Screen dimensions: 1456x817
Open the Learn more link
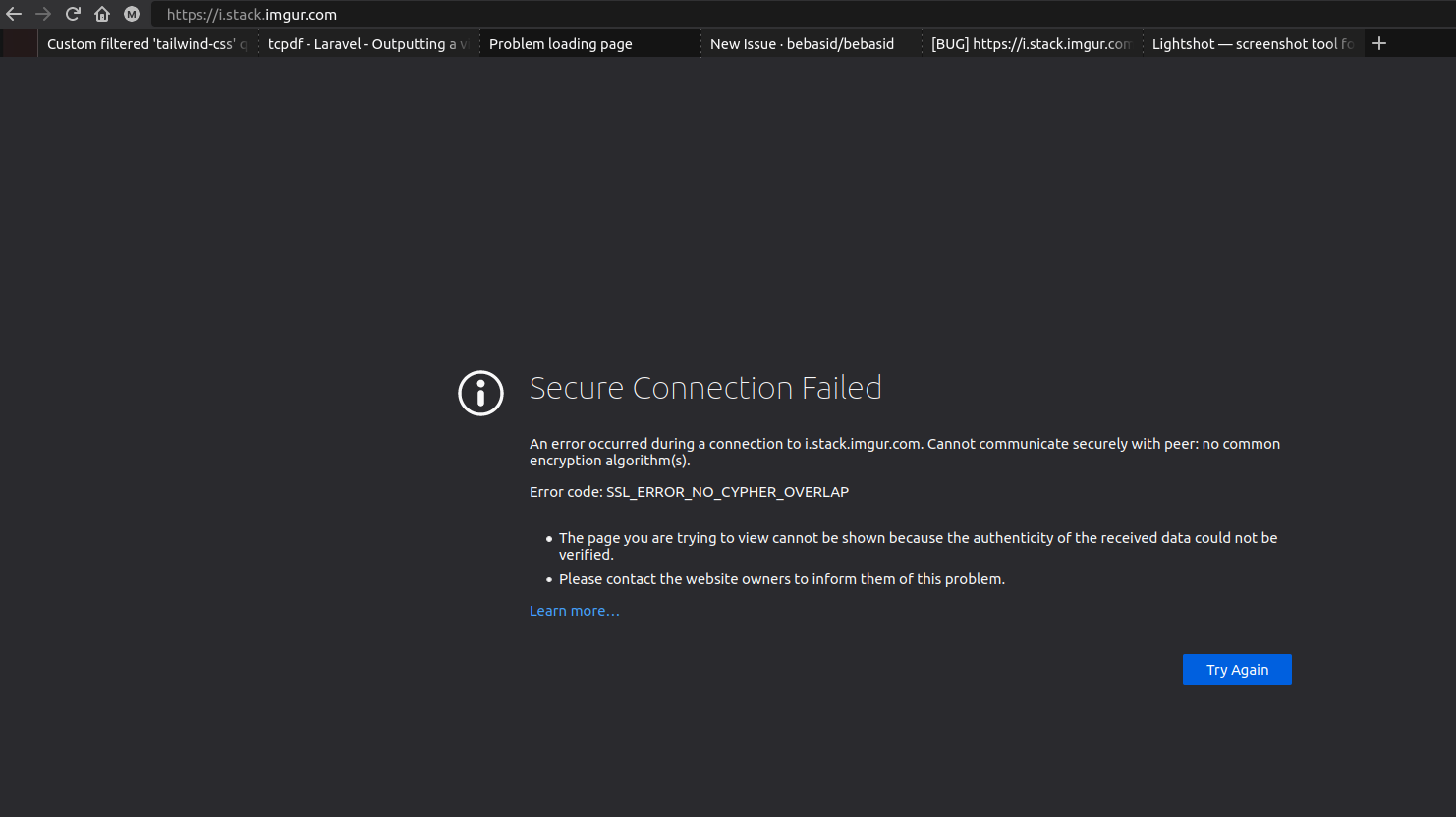pos(574,610)
